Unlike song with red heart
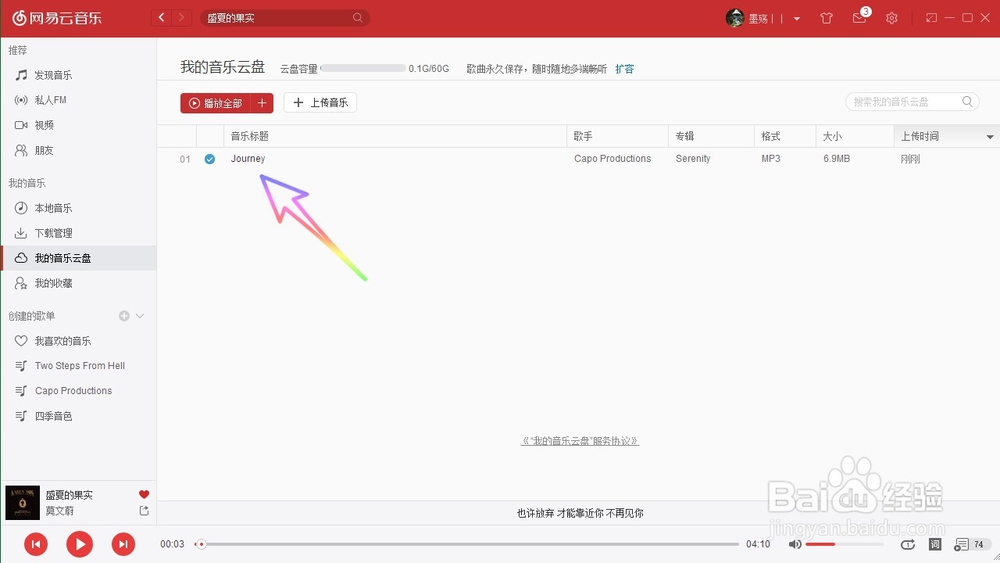Screen dimensions: 1000x563 (144, 494)
